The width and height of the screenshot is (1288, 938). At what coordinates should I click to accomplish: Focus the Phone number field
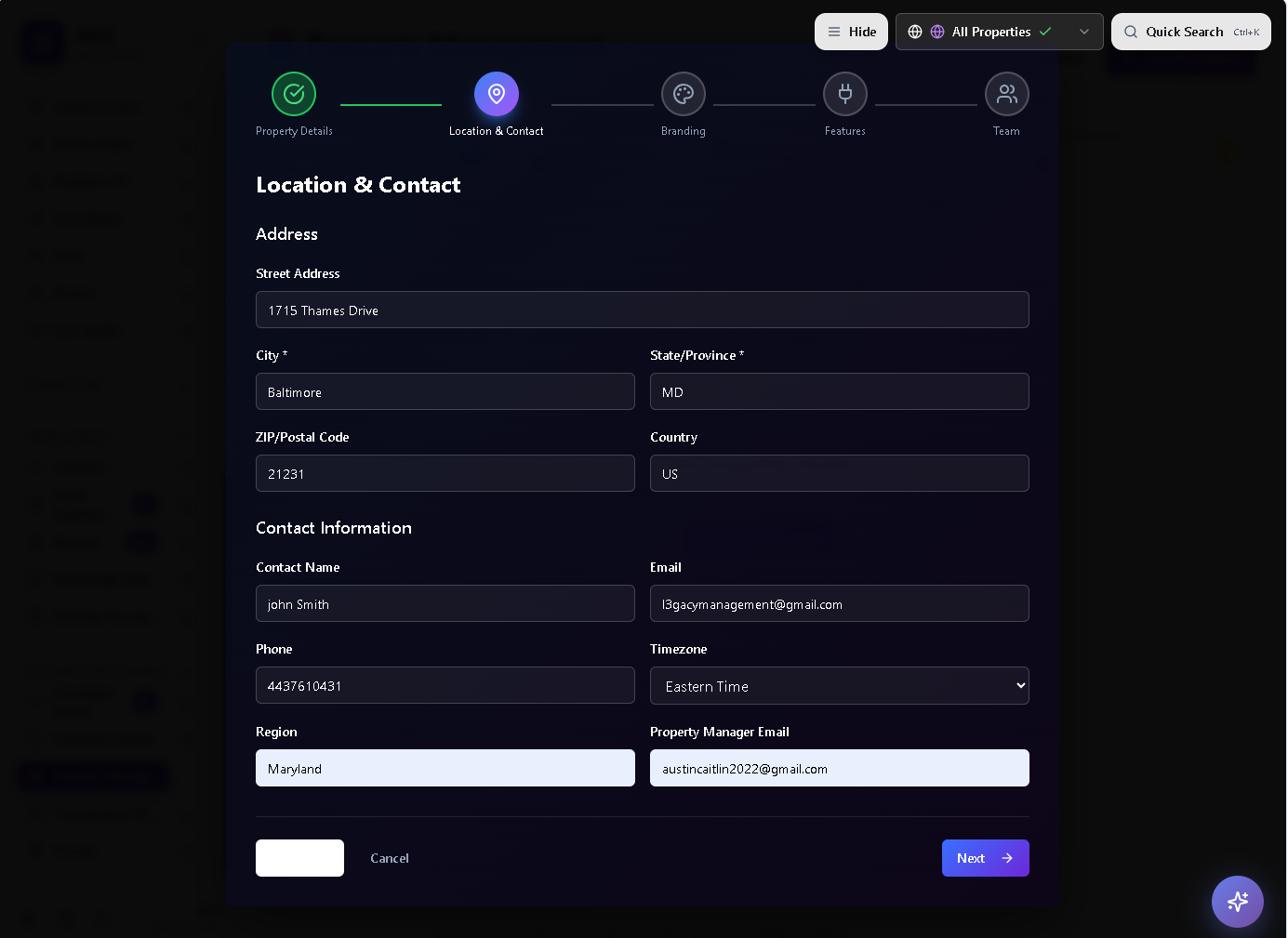point(445,686)
